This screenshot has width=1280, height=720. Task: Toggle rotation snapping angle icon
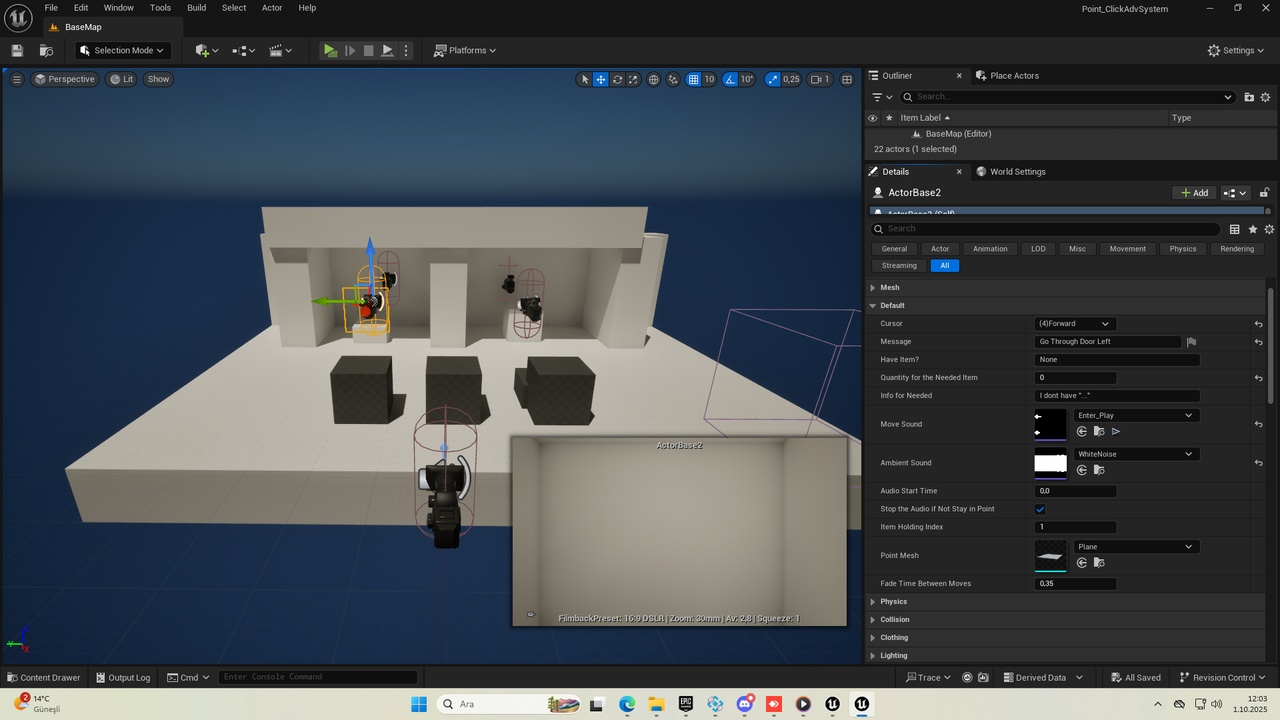click(731, 79)
